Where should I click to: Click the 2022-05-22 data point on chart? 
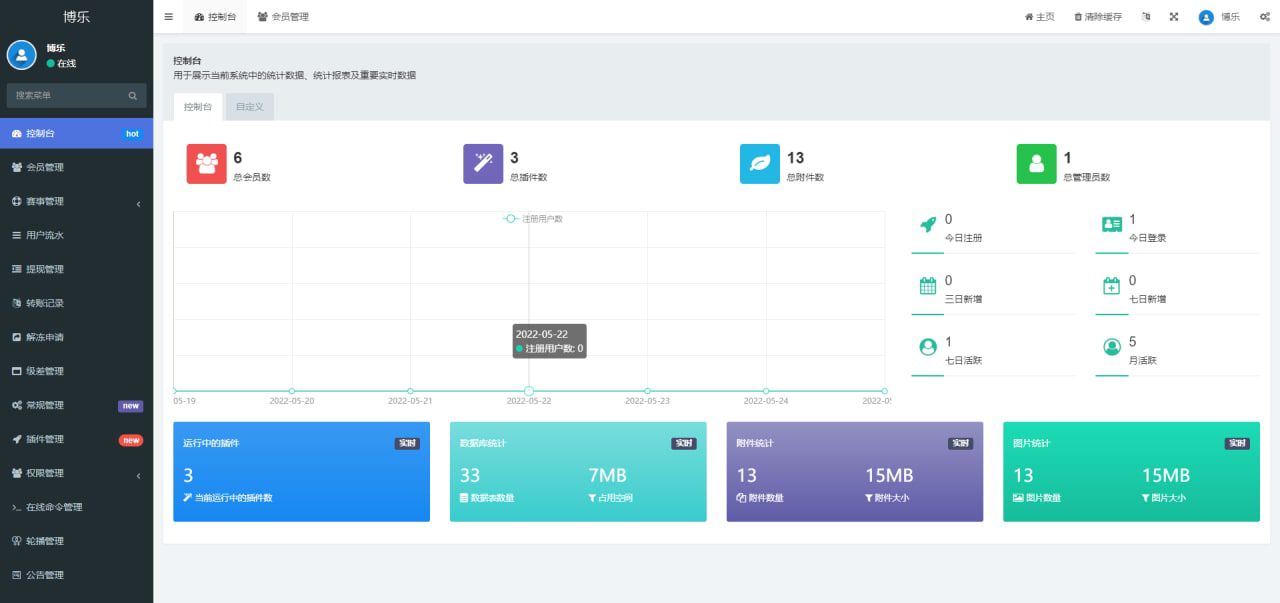tap(529, 391)
